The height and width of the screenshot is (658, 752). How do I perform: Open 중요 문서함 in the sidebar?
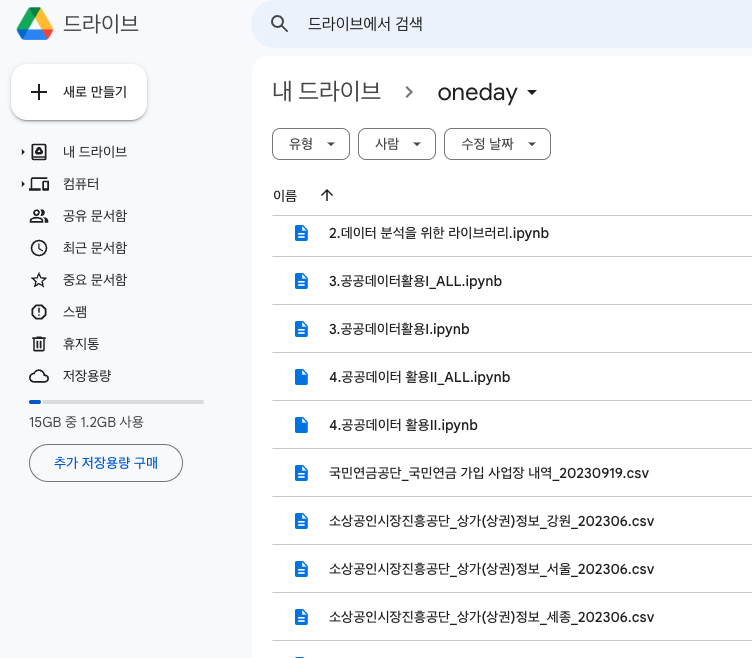click(95, 280)
